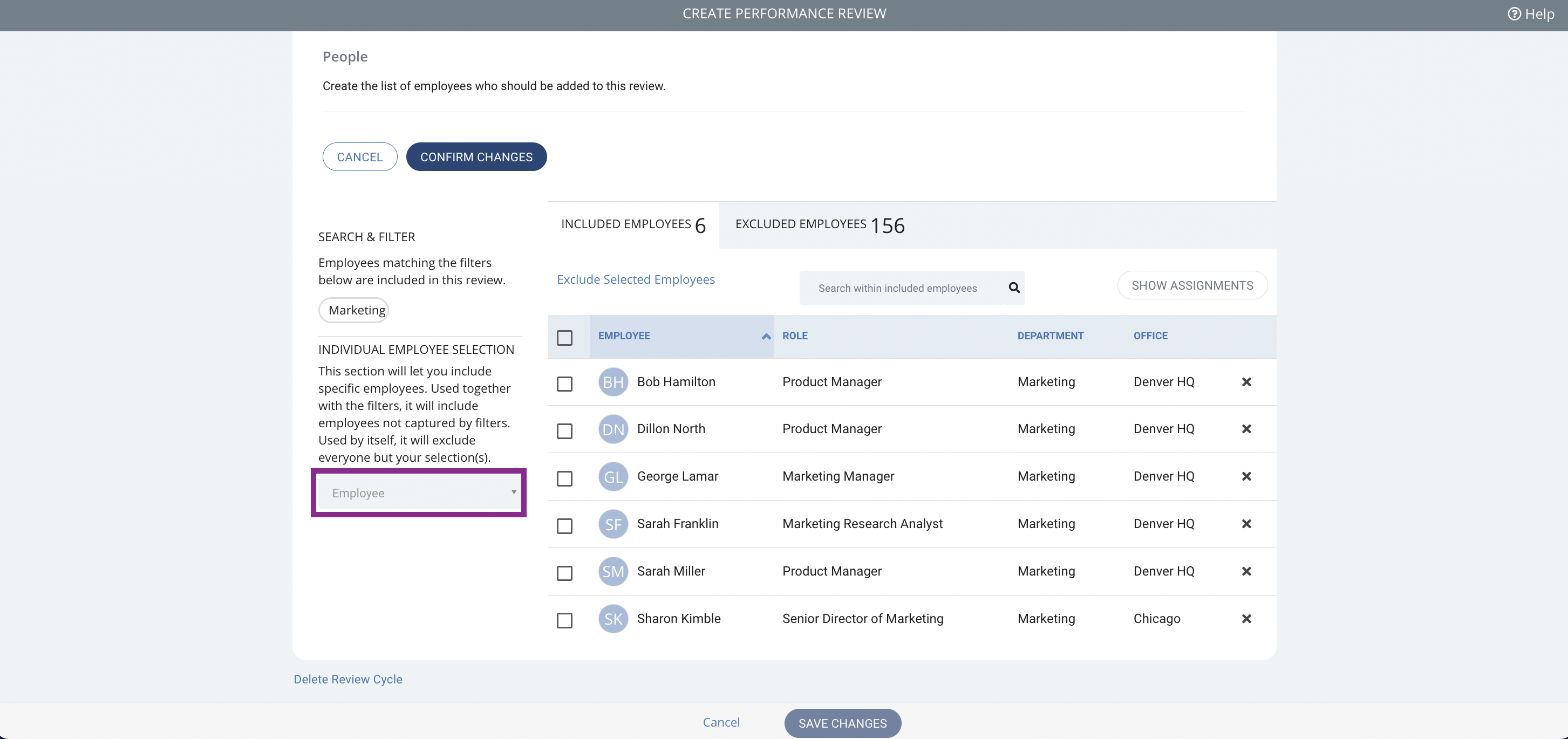Sort by the Office column header
1568x739 pixels.
1150,336
